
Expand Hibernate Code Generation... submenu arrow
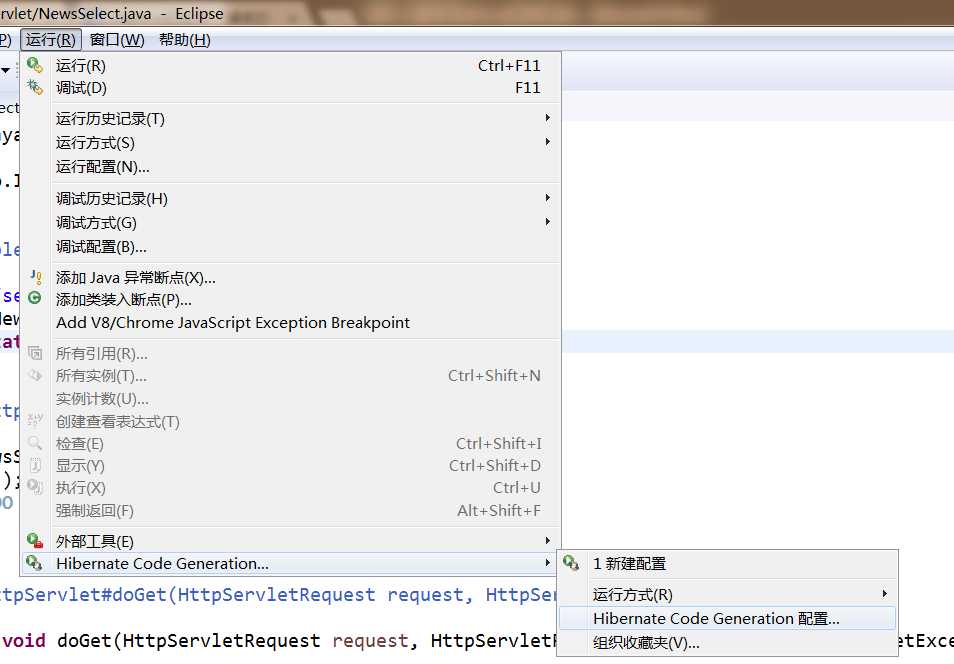tap(548, 563)
